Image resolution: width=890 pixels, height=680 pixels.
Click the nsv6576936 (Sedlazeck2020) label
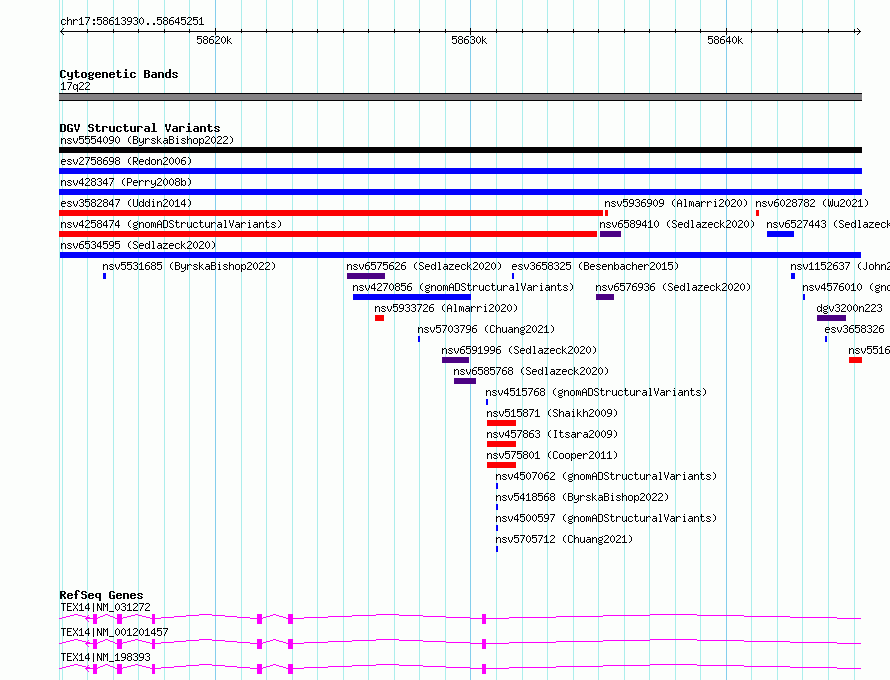click(673, 287)
